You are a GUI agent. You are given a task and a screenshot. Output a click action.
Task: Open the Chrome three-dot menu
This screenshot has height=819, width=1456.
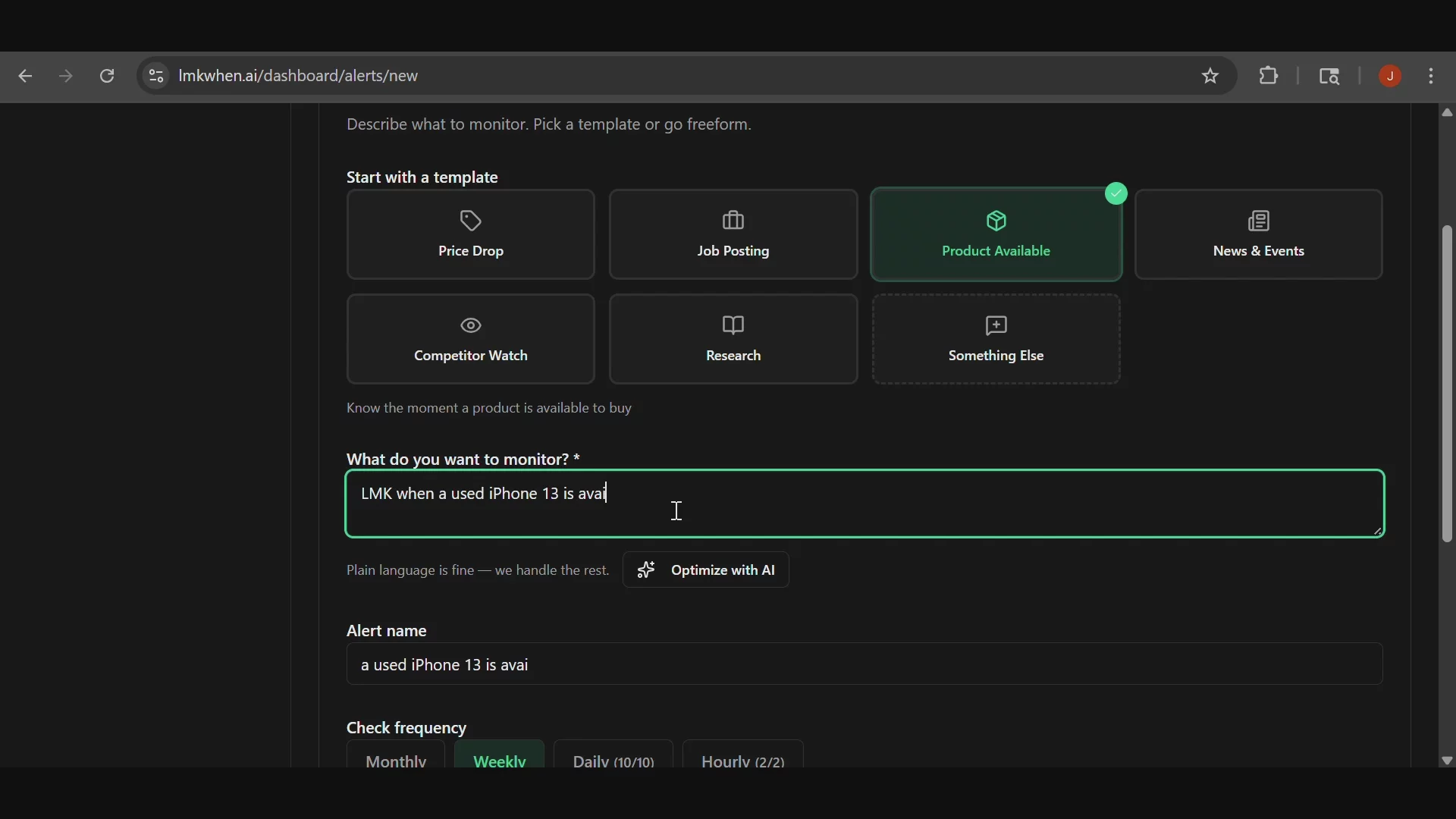1432,77
